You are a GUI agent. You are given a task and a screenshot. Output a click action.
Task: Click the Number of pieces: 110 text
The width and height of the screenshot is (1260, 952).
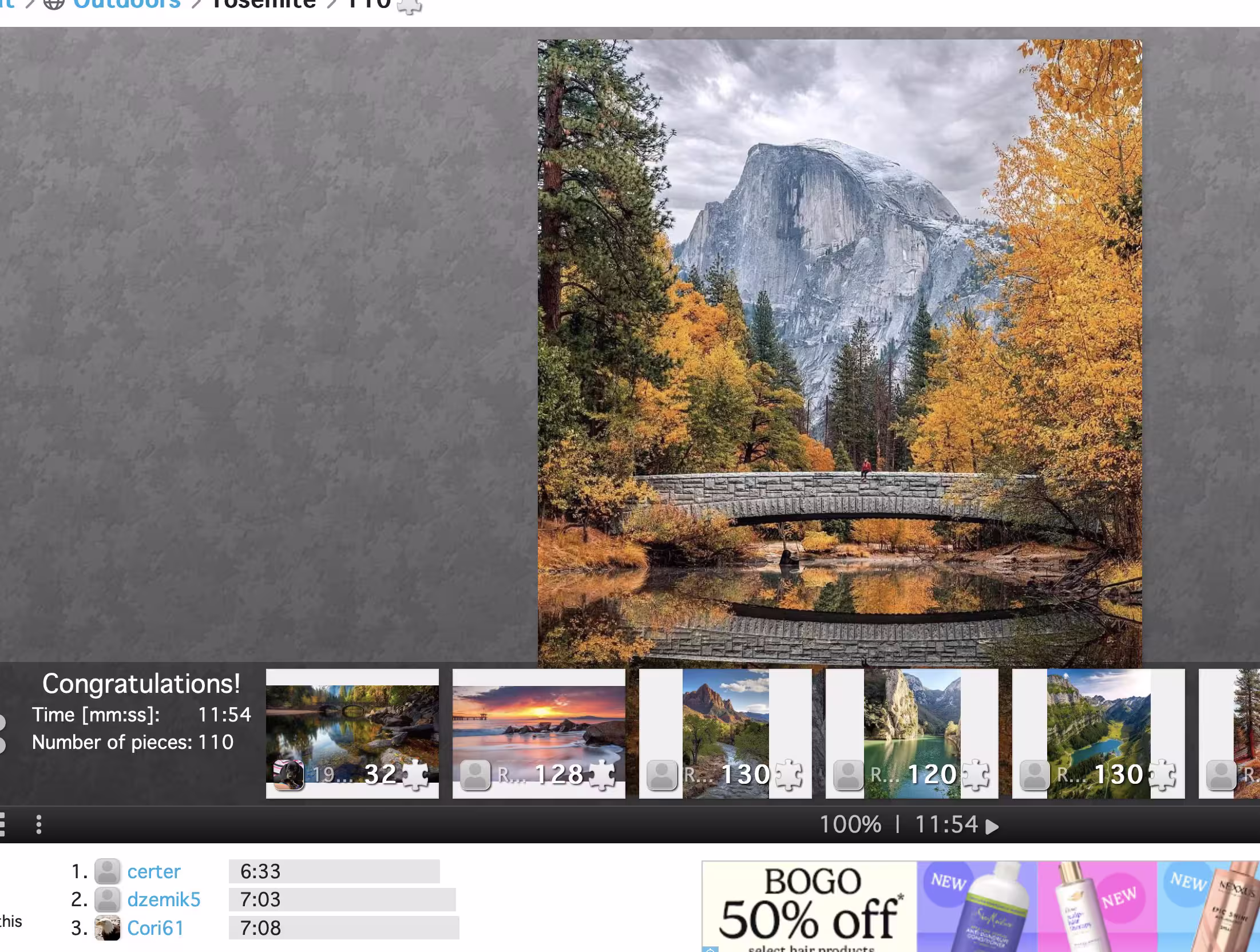click(133, 742)
